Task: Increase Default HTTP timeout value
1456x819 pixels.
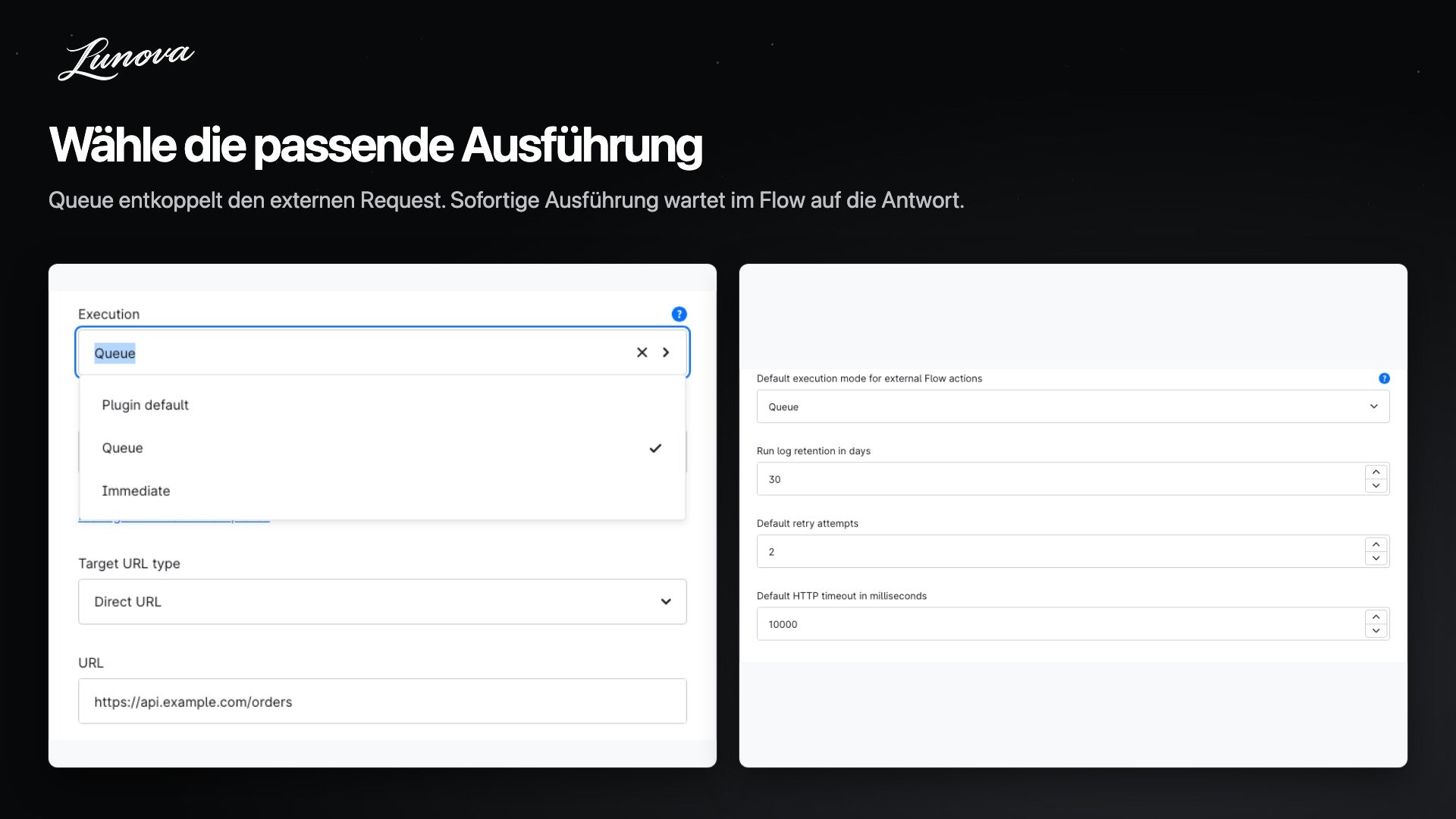Action: pos(1376,617)
